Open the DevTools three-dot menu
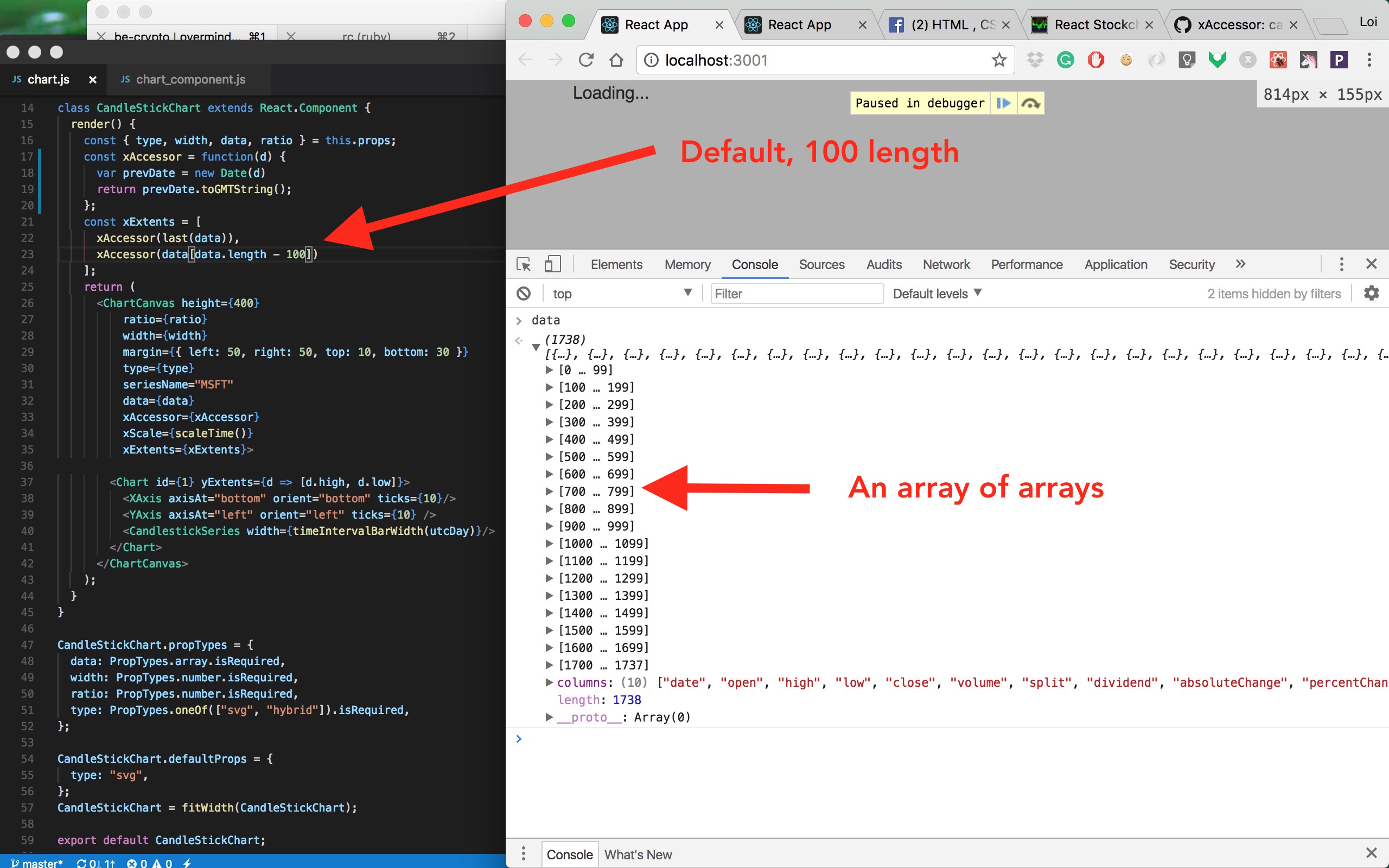The image size is (1389, 868). click(1341, 265)
